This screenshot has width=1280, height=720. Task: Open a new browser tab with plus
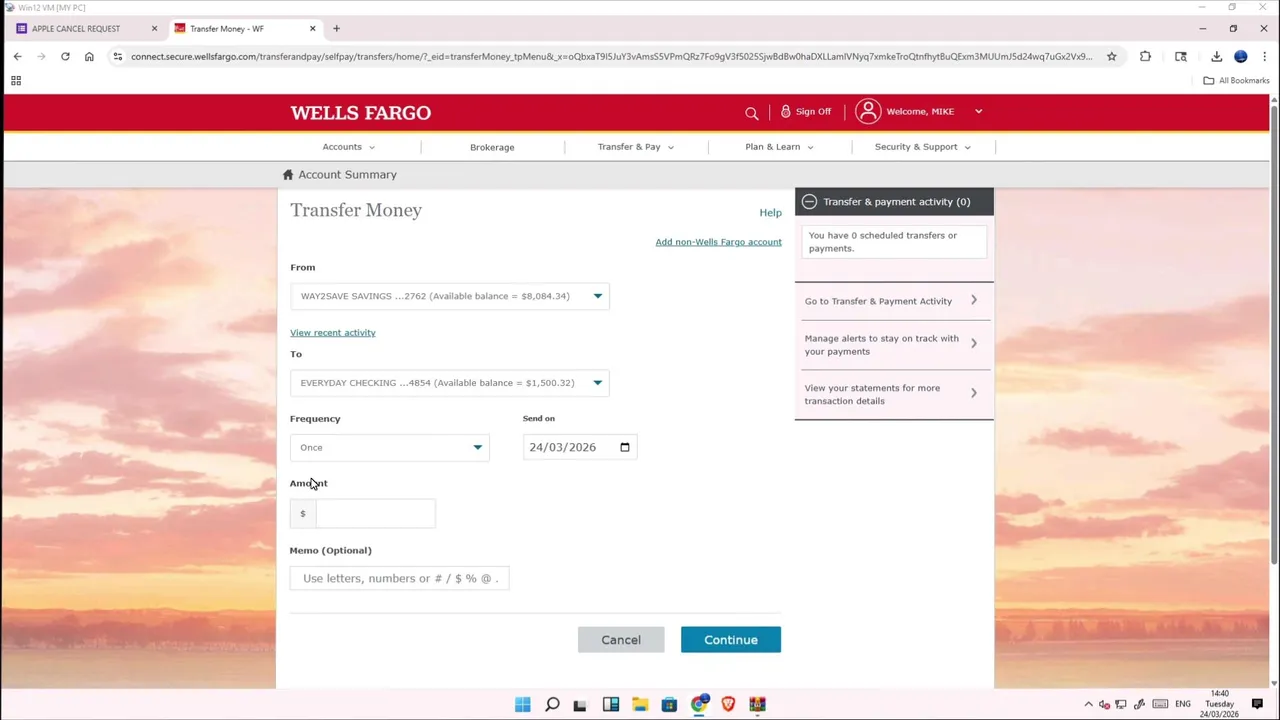click(336, 29)
